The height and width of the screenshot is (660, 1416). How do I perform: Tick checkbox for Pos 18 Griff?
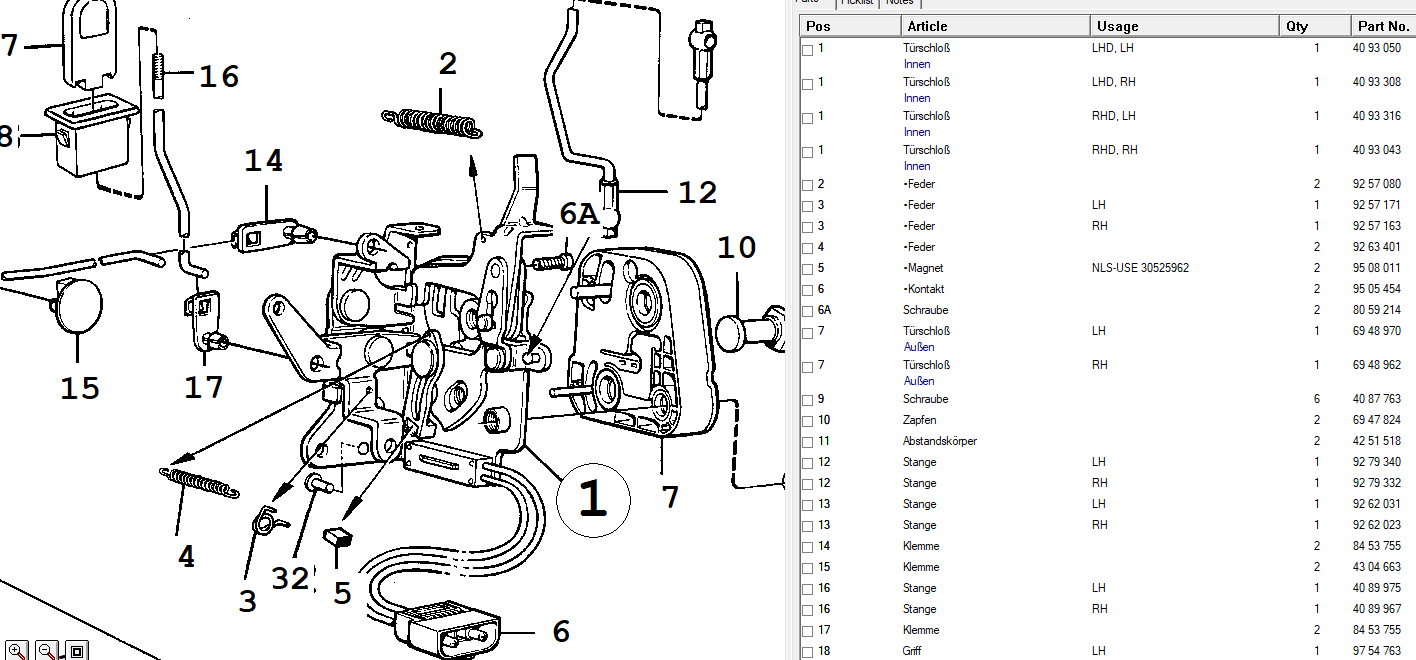tap(807, 652)
